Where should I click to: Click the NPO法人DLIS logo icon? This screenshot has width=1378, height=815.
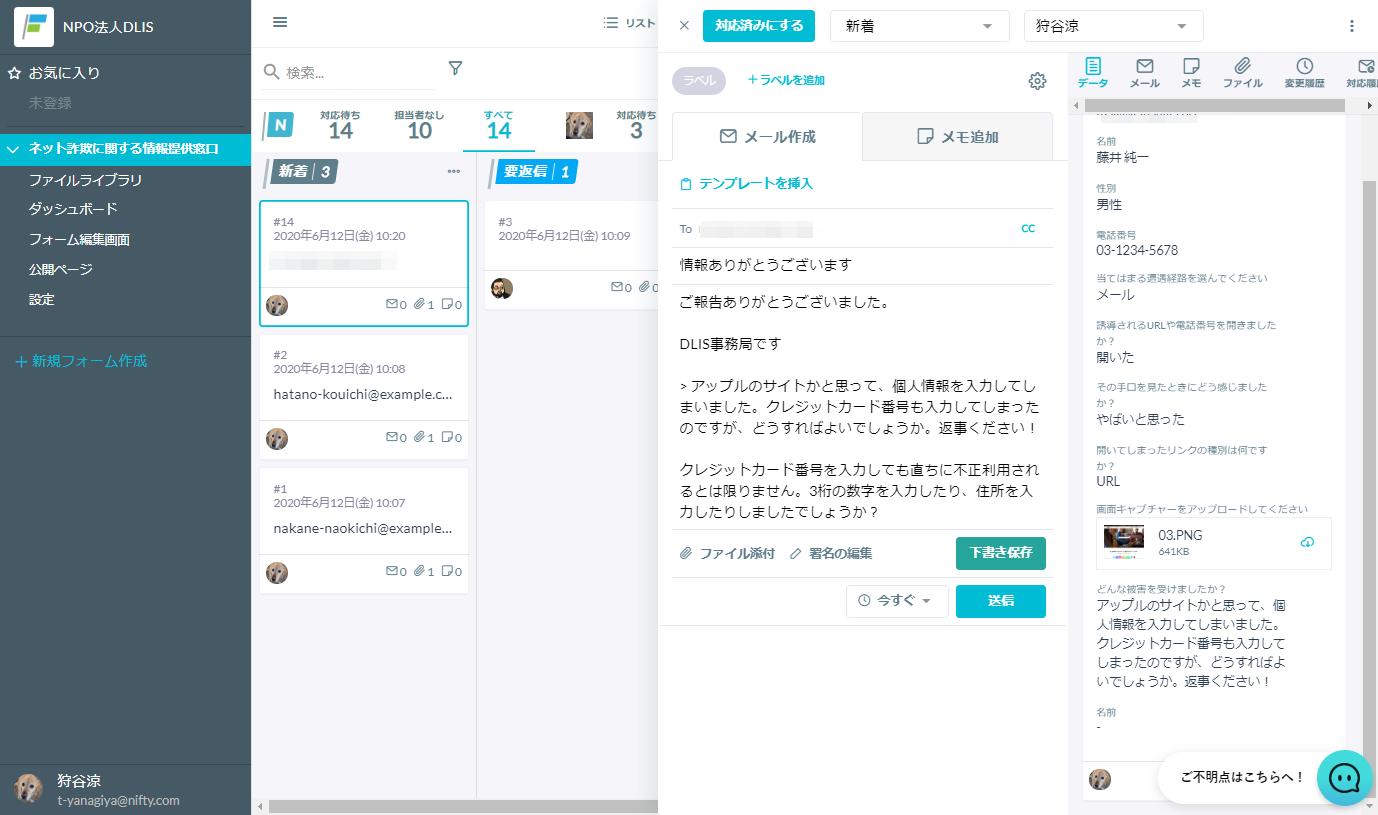[x=34, y=27]
